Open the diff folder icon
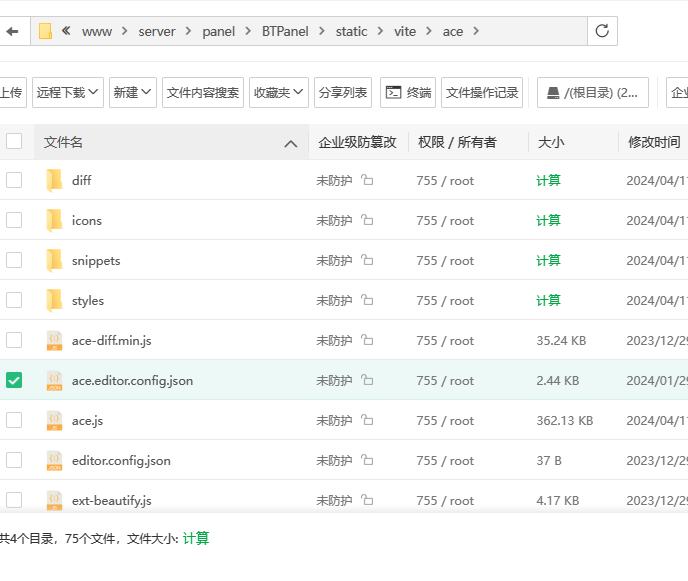Screen dimensions: 688x581 click(54, 180)
